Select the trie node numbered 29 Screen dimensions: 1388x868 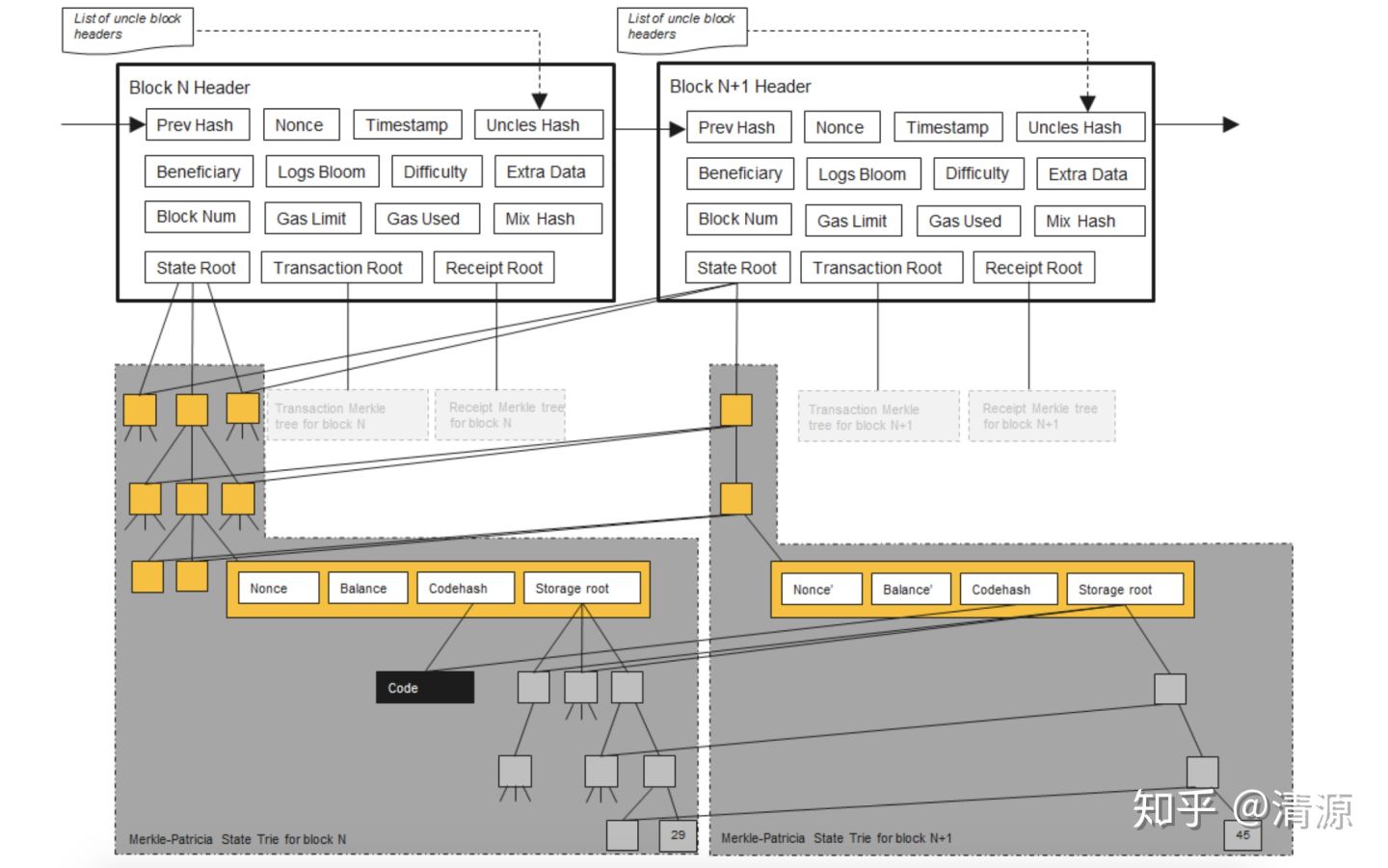pyautogui.click(x=678, y=835)
